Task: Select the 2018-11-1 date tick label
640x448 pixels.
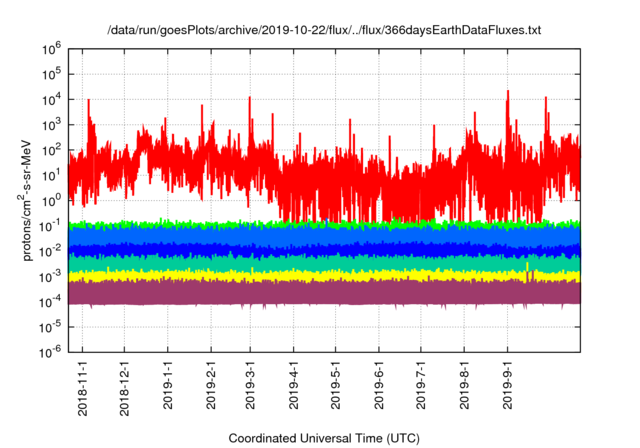Action: (82, 388)
